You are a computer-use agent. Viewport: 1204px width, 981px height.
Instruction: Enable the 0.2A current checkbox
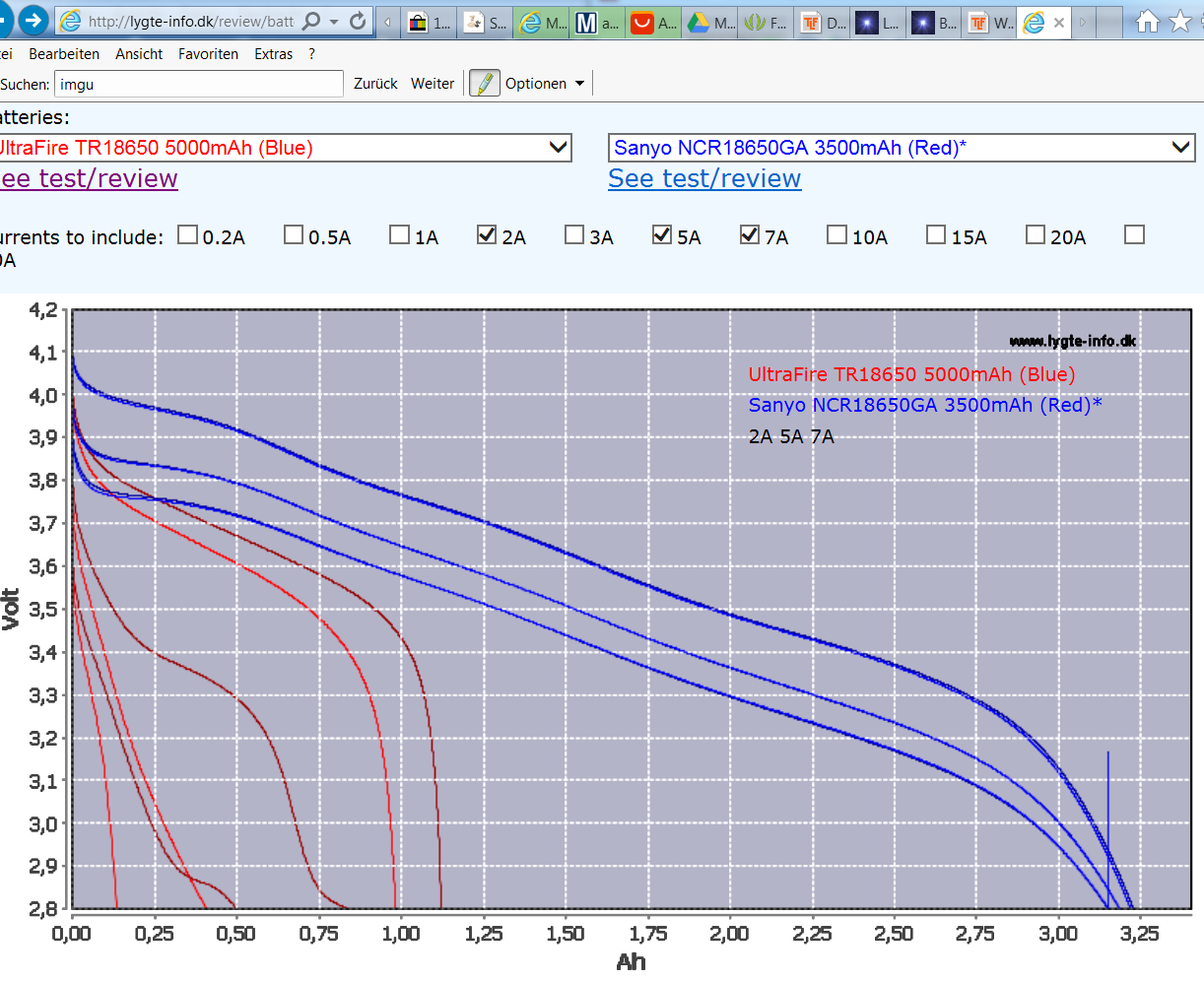[x=187, y=234]
